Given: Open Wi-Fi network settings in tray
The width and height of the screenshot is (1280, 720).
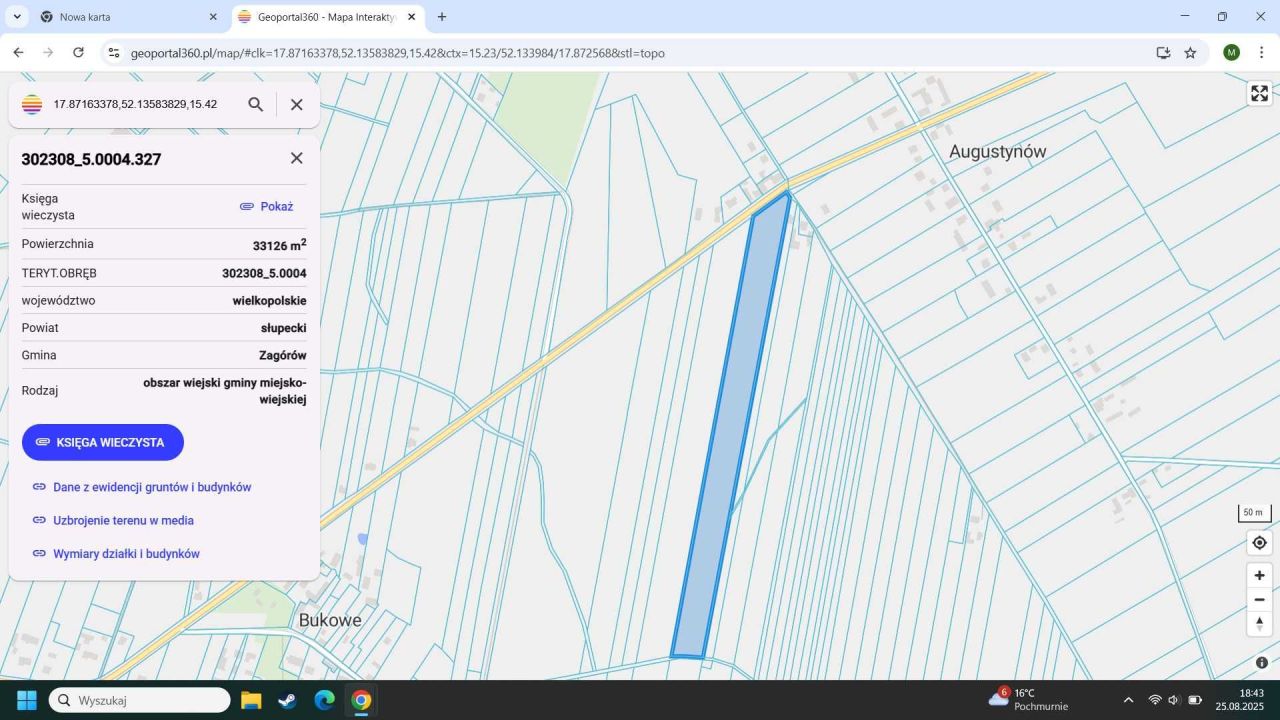Looking at the screenshot, I should tap(1155, 700).
